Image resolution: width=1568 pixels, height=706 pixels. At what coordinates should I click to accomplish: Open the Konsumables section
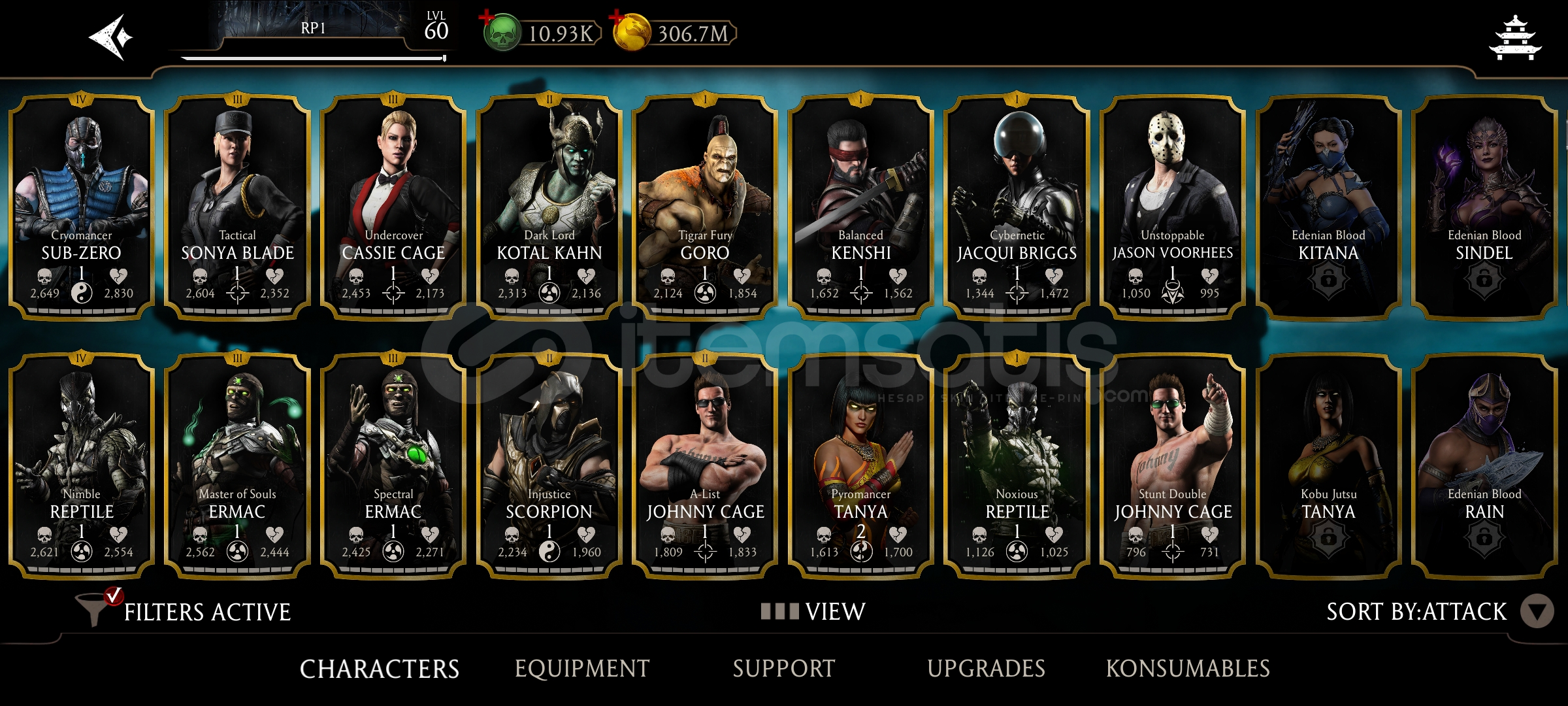click(x=1188, y=669)
